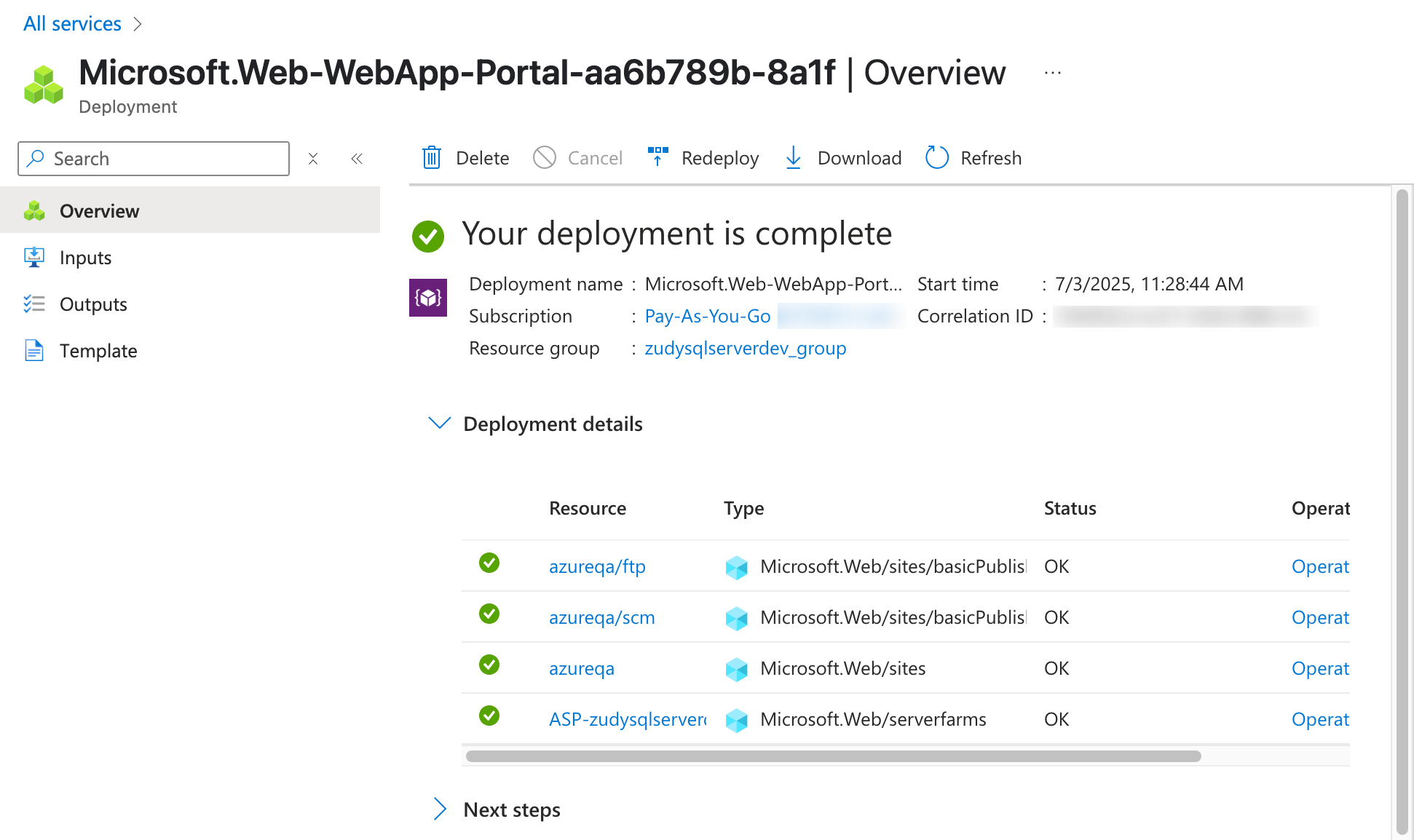Open the azureqa/ftp resource link
This screenshot has width=1414, height=840.
point(597,566)
